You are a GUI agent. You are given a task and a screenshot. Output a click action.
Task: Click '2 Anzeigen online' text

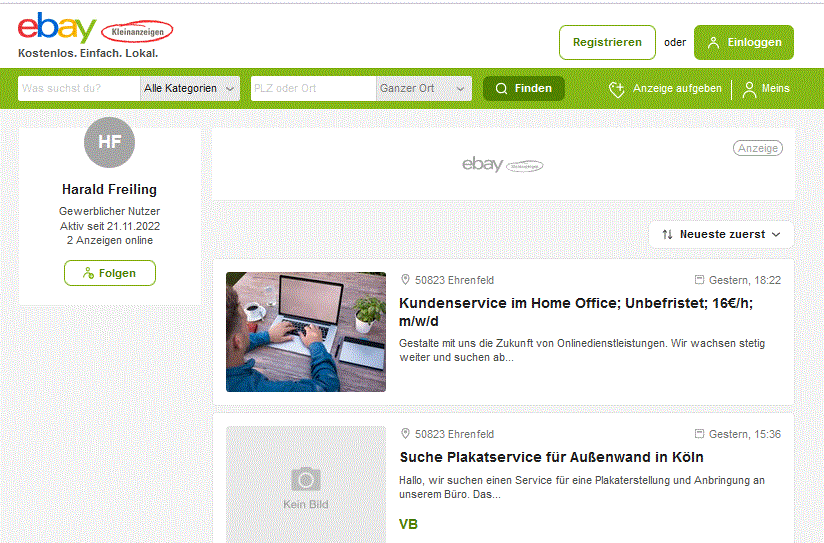coord(109,240)
